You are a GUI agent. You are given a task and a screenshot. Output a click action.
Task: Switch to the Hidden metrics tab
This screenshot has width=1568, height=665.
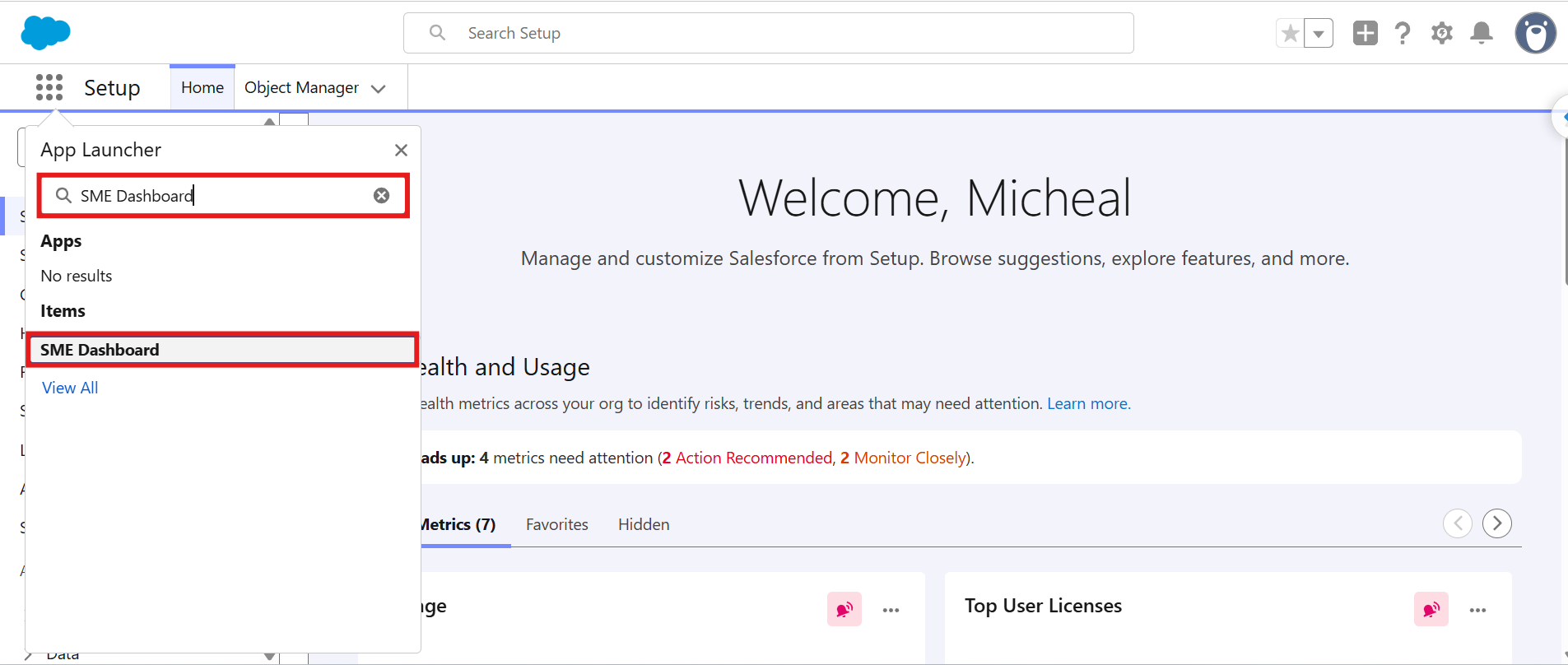(644, 524)
